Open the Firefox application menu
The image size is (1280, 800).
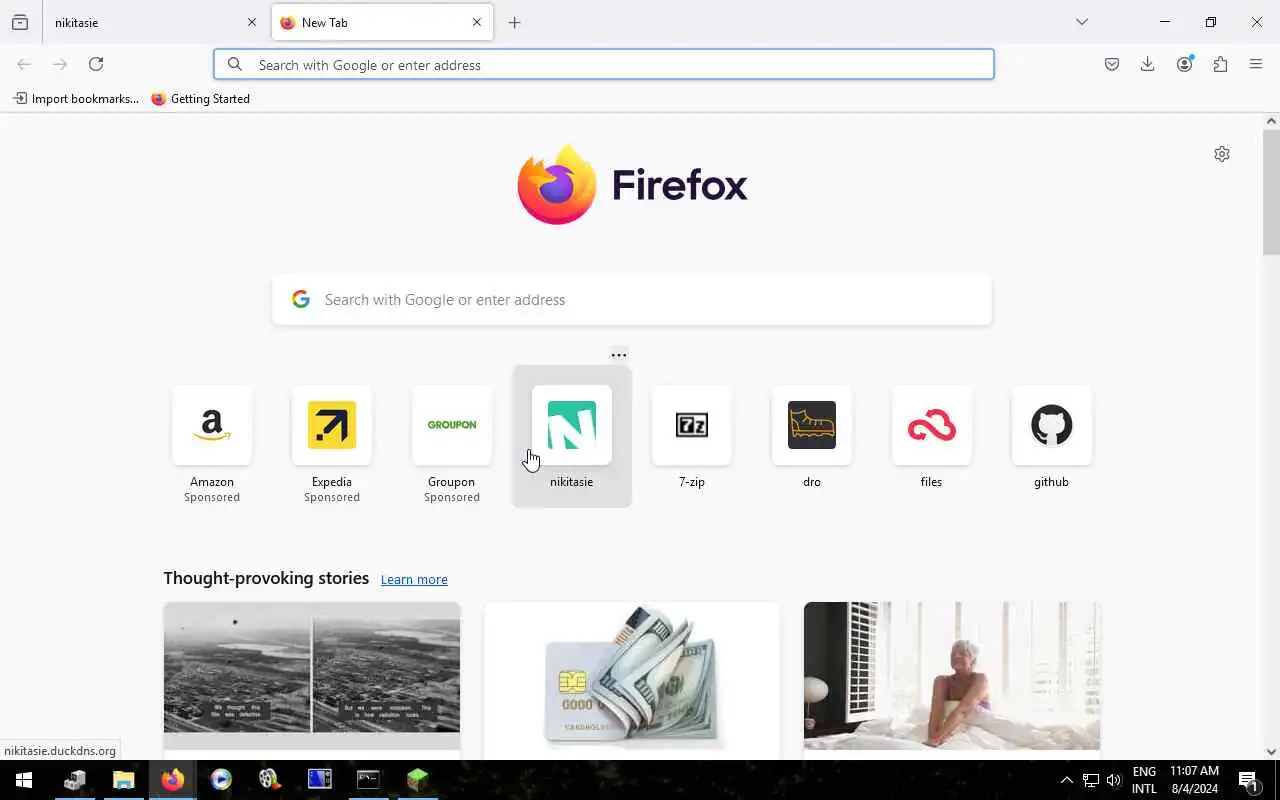click(1256, 64)
